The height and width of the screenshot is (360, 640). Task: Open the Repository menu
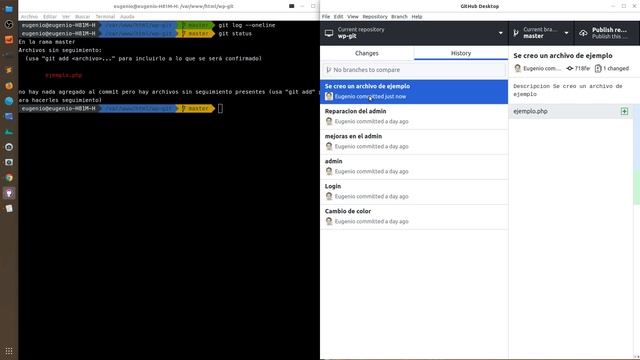(375, 17)
